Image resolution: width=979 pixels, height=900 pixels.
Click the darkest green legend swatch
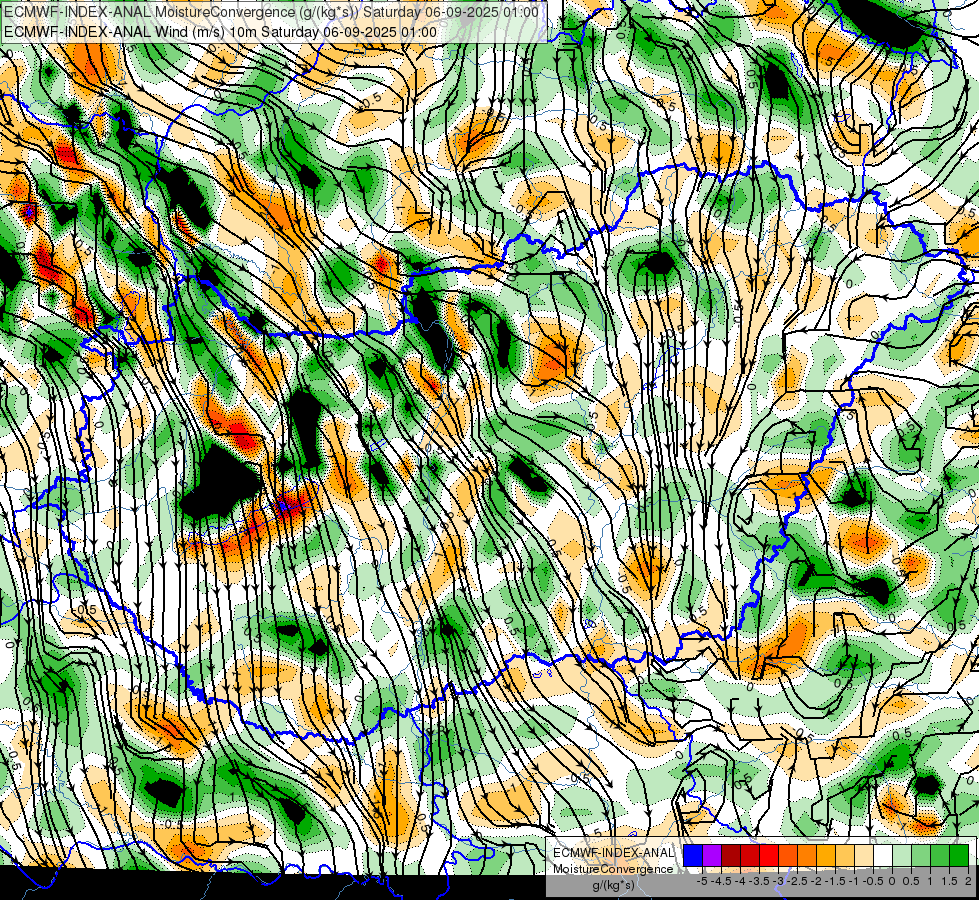[959, 855]
